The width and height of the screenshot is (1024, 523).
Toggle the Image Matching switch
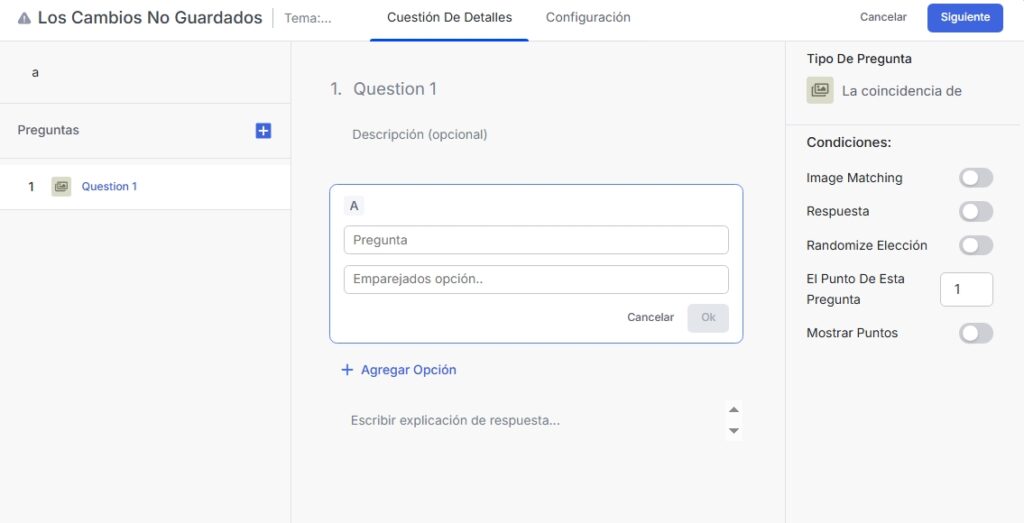click(x=976, y=178)
